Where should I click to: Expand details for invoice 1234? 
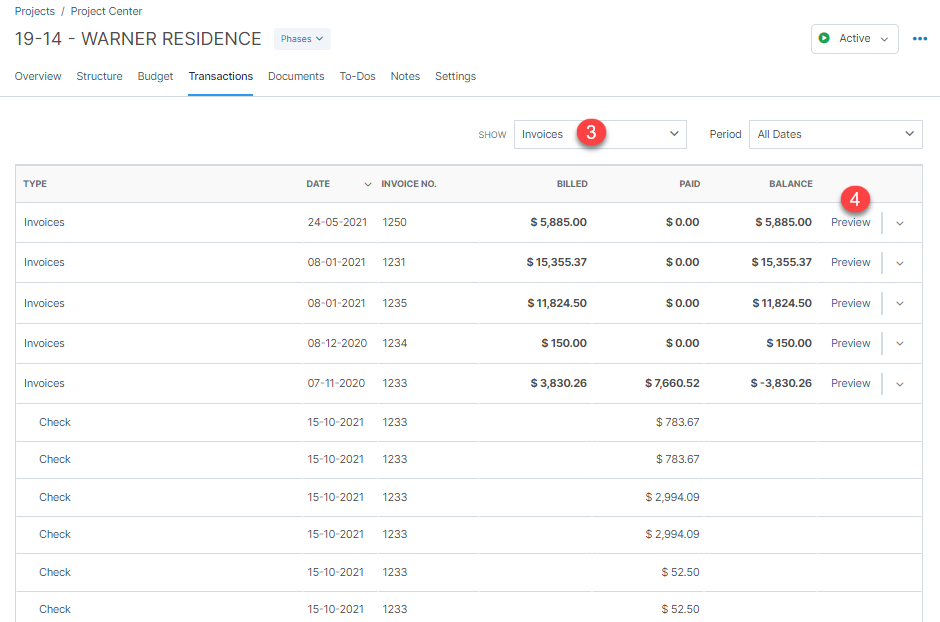tap(899, 343)
